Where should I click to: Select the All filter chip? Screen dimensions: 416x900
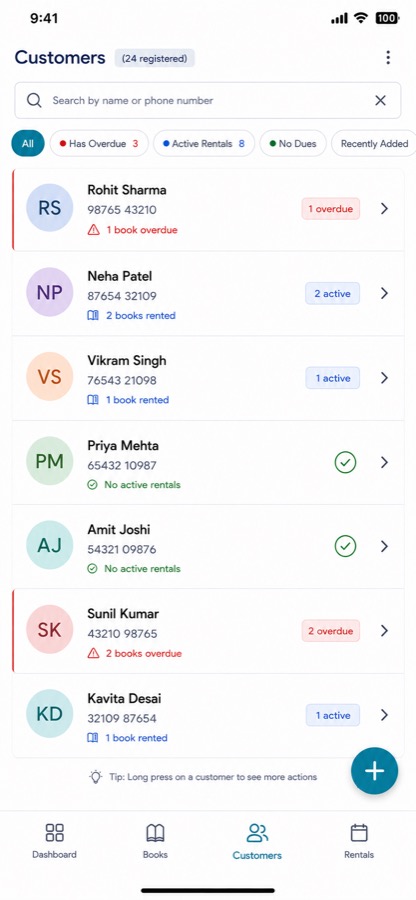pyautogui.click(x=28, y=143)
